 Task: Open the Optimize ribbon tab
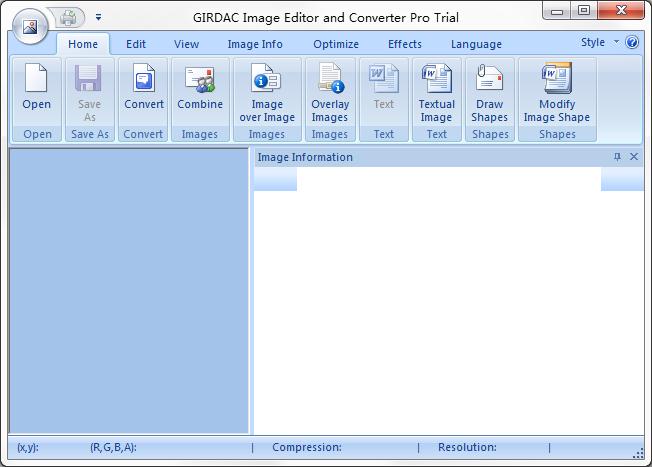(336, 44)
